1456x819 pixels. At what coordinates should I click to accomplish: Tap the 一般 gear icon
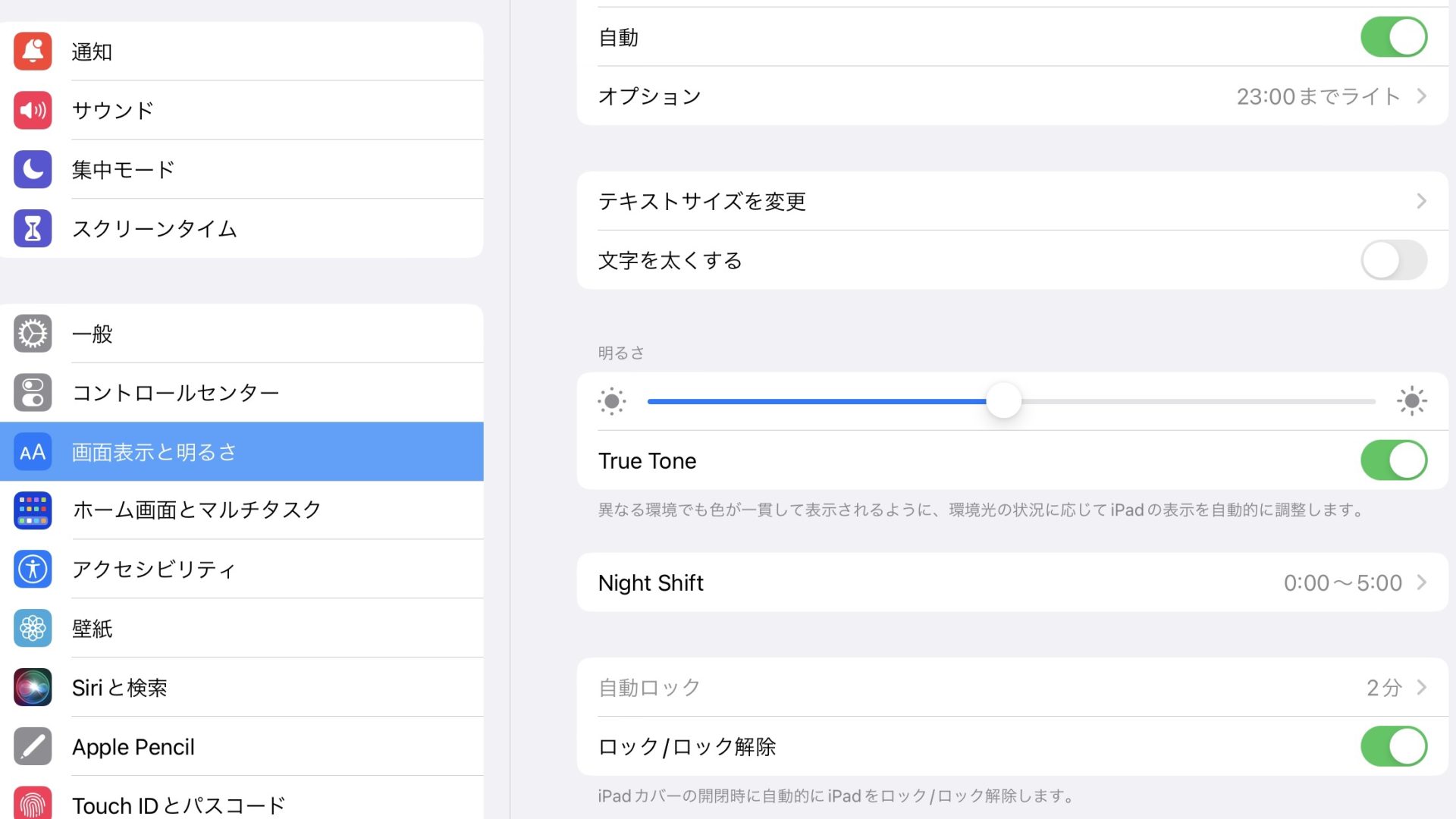33,334
